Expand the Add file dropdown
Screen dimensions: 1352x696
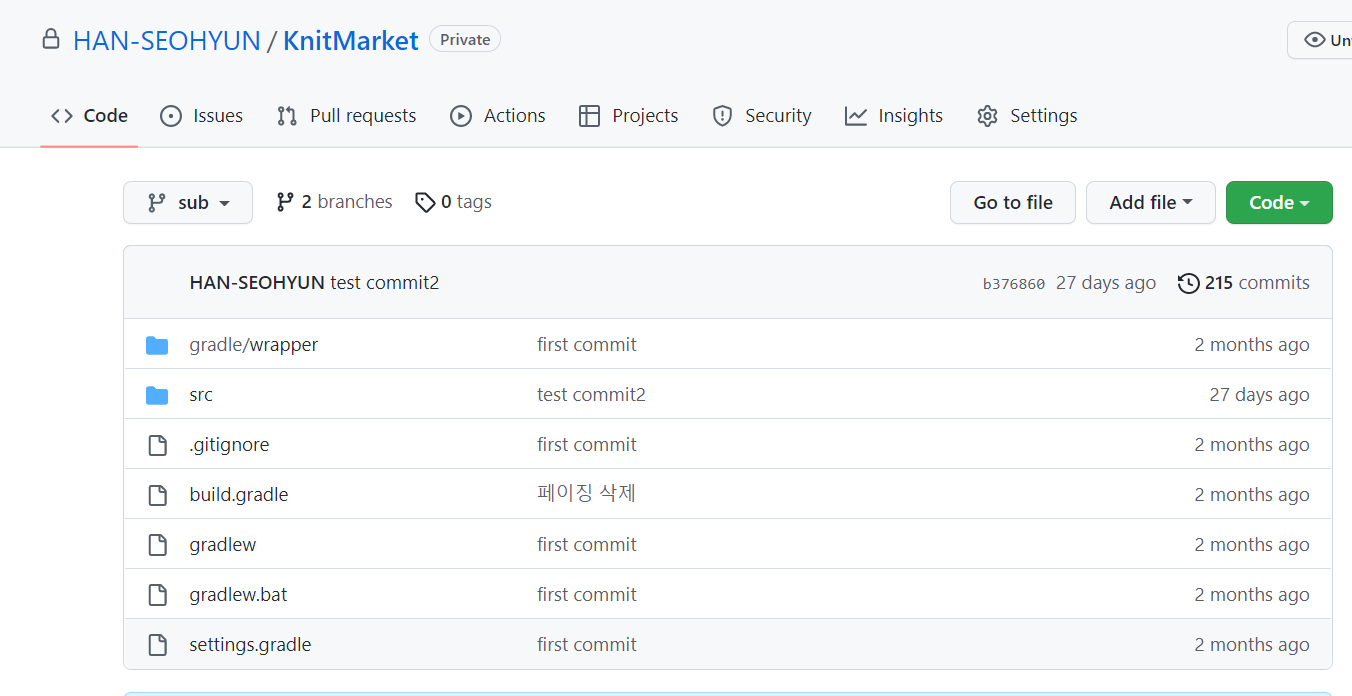click(x=1151, y=203)
